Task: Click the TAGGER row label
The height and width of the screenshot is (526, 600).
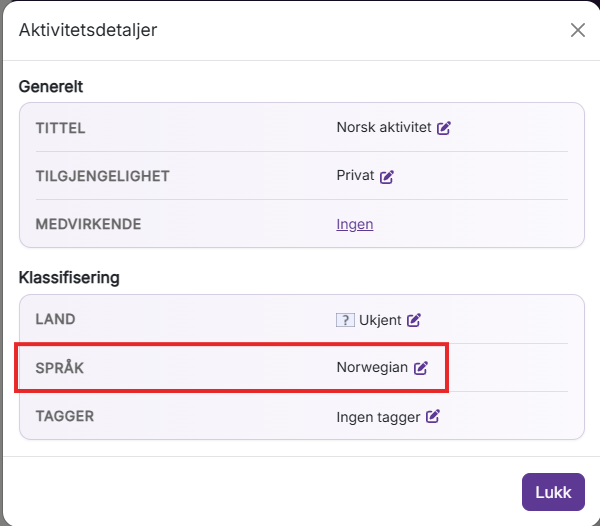Action: click(x=65, y=416)
